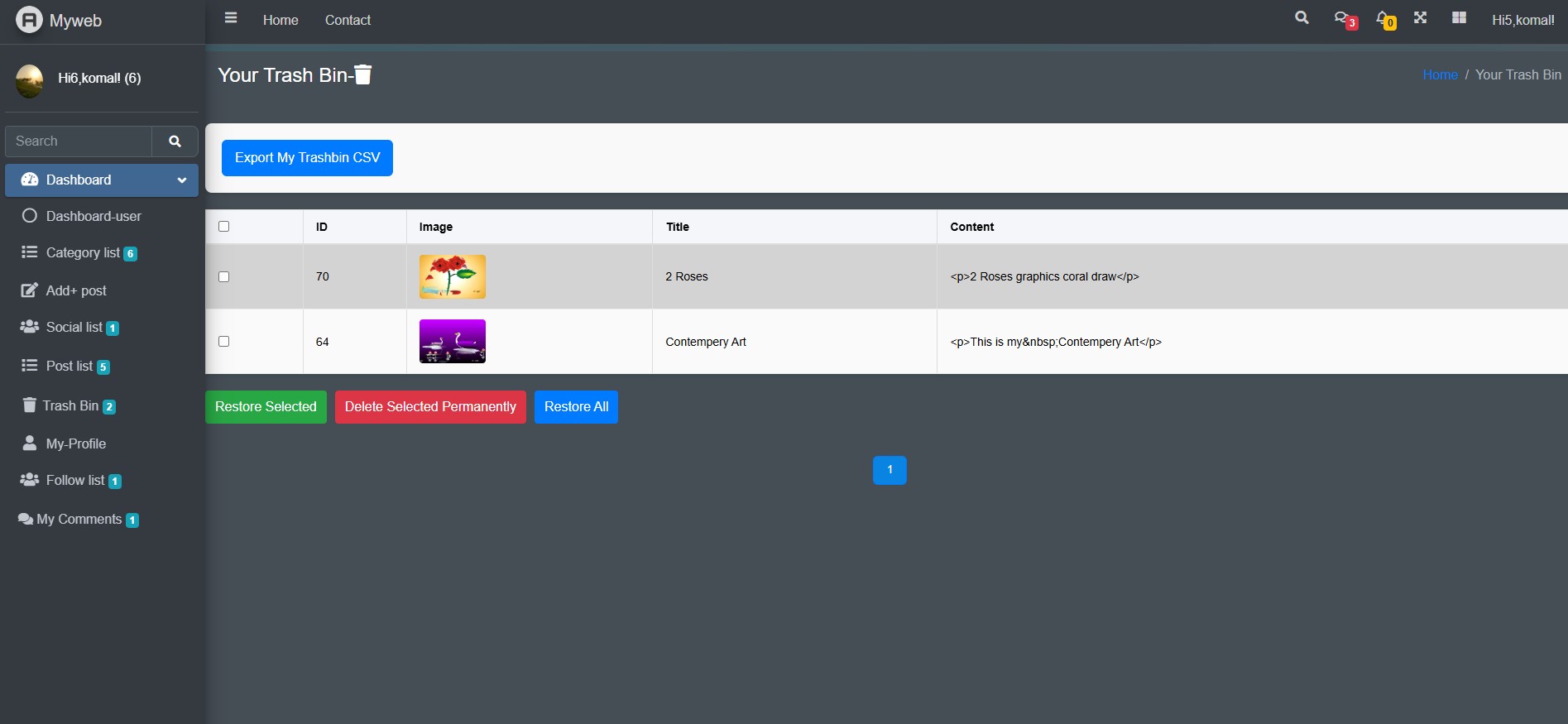Click the Hi6,komal! (6) sidebar username

point(99,78)
